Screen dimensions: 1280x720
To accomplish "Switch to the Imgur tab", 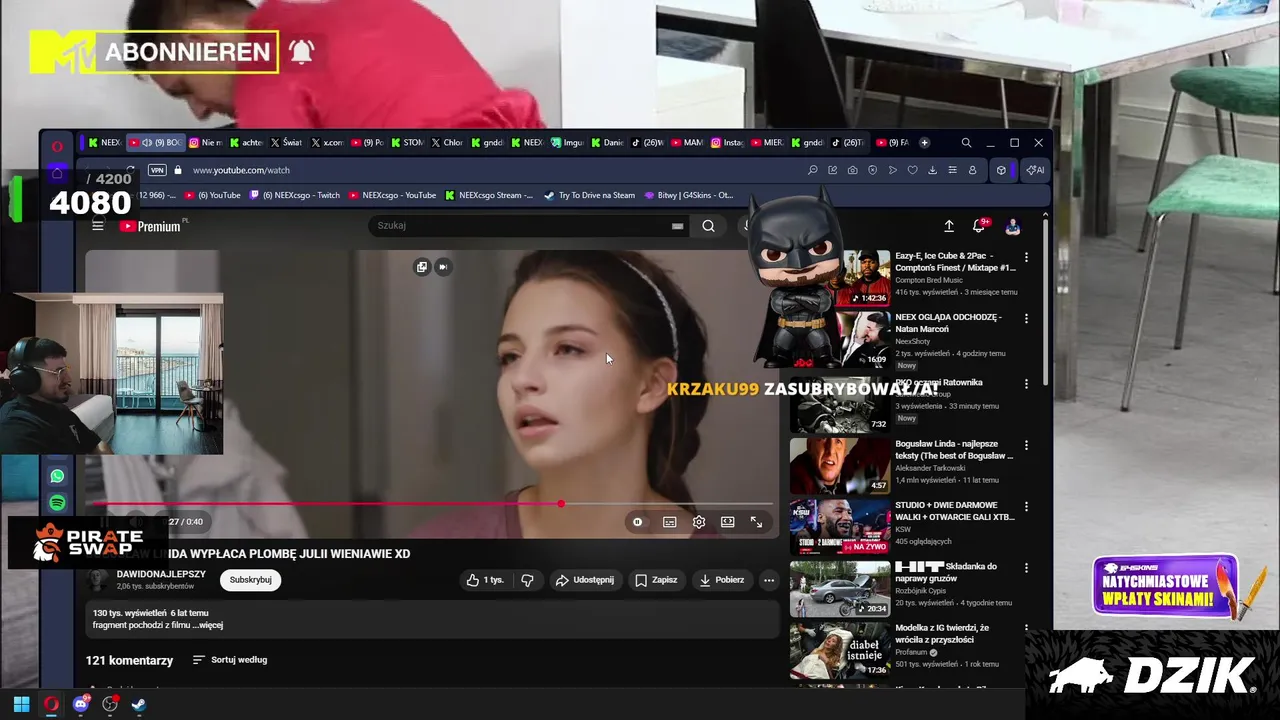I will pyautogui.click(x=567, y=143).
